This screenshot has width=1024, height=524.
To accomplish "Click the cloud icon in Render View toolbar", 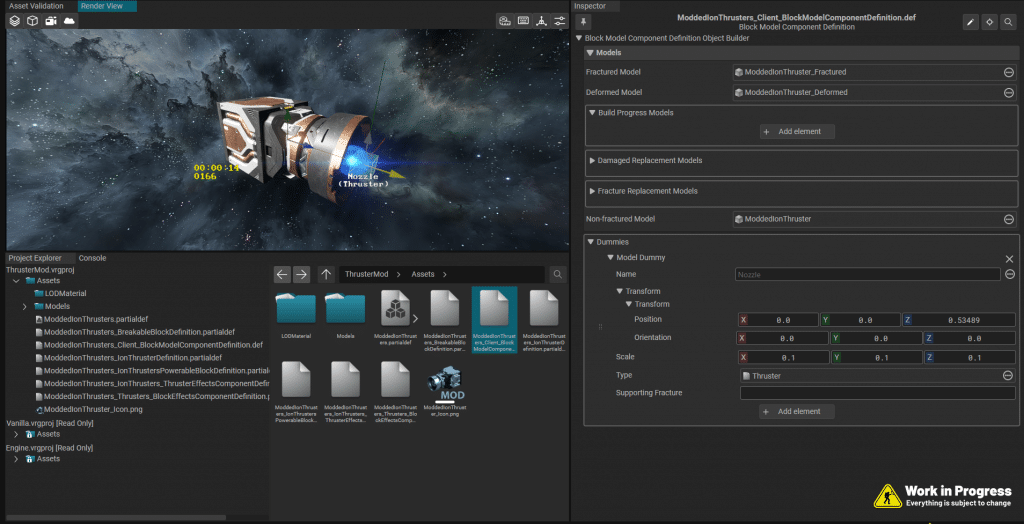I will coord(68,21).
